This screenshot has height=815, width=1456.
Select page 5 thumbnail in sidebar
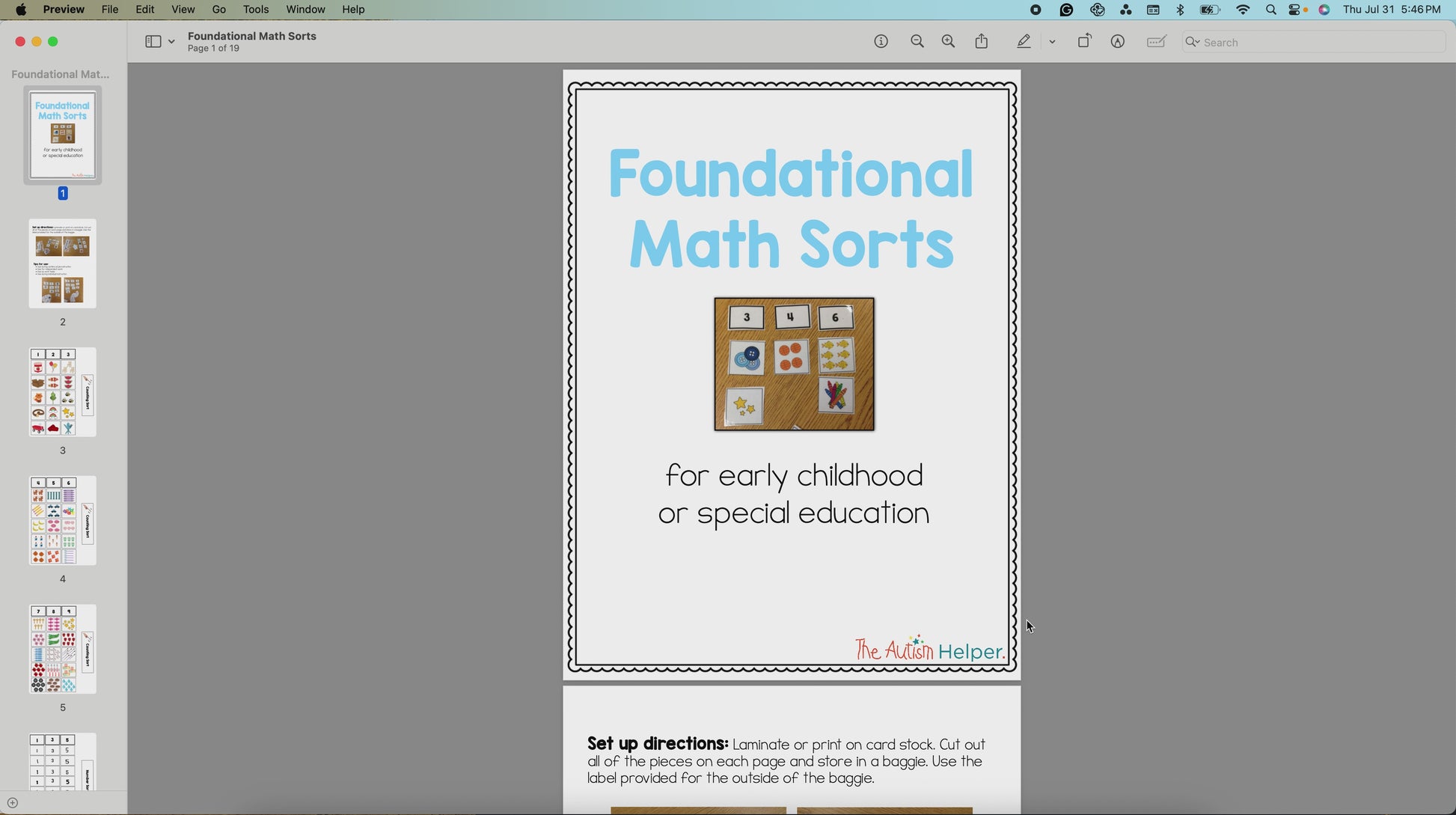coord(63,649)
